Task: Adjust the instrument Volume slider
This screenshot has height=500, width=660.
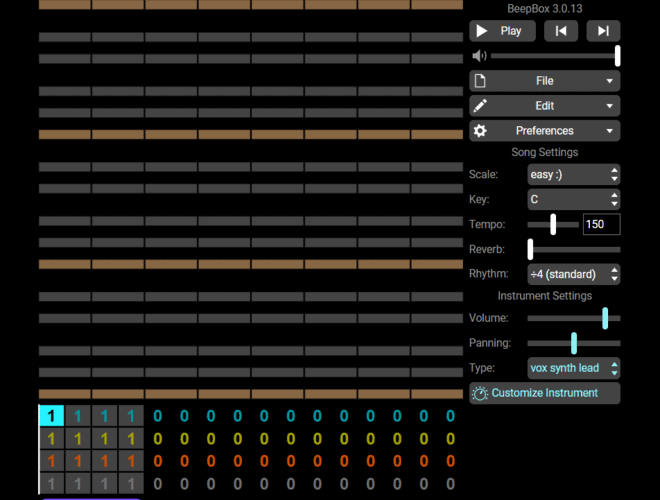Action: pos(574,318)
